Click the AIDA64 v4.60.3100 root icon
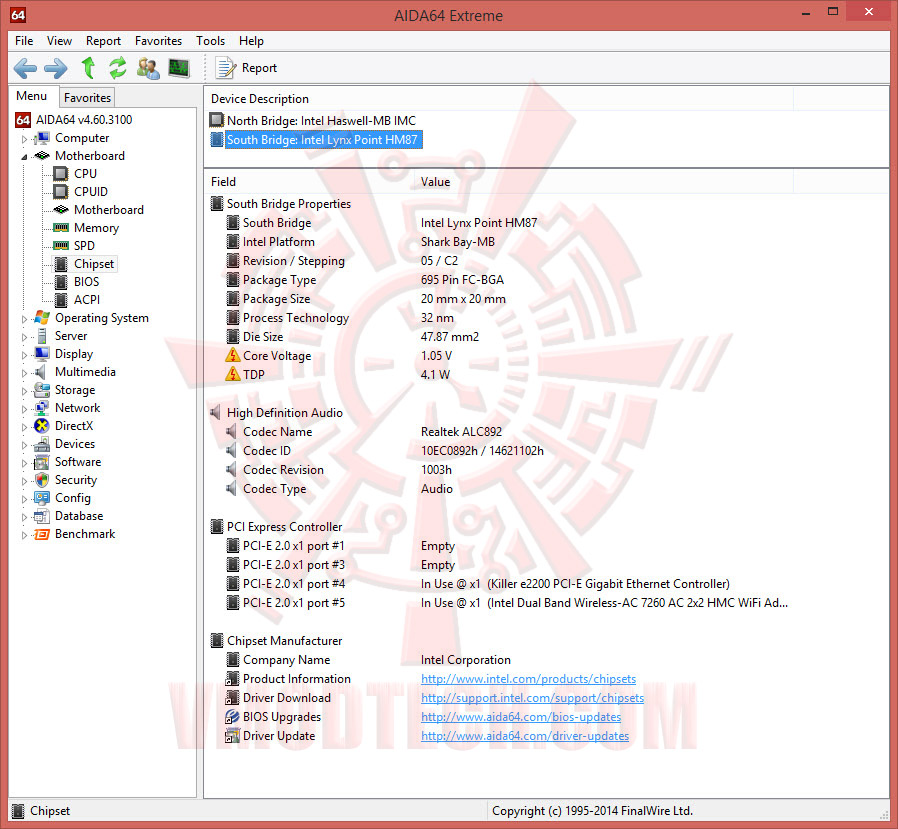Viewport: 898px width, 829px height. point(23,120)
